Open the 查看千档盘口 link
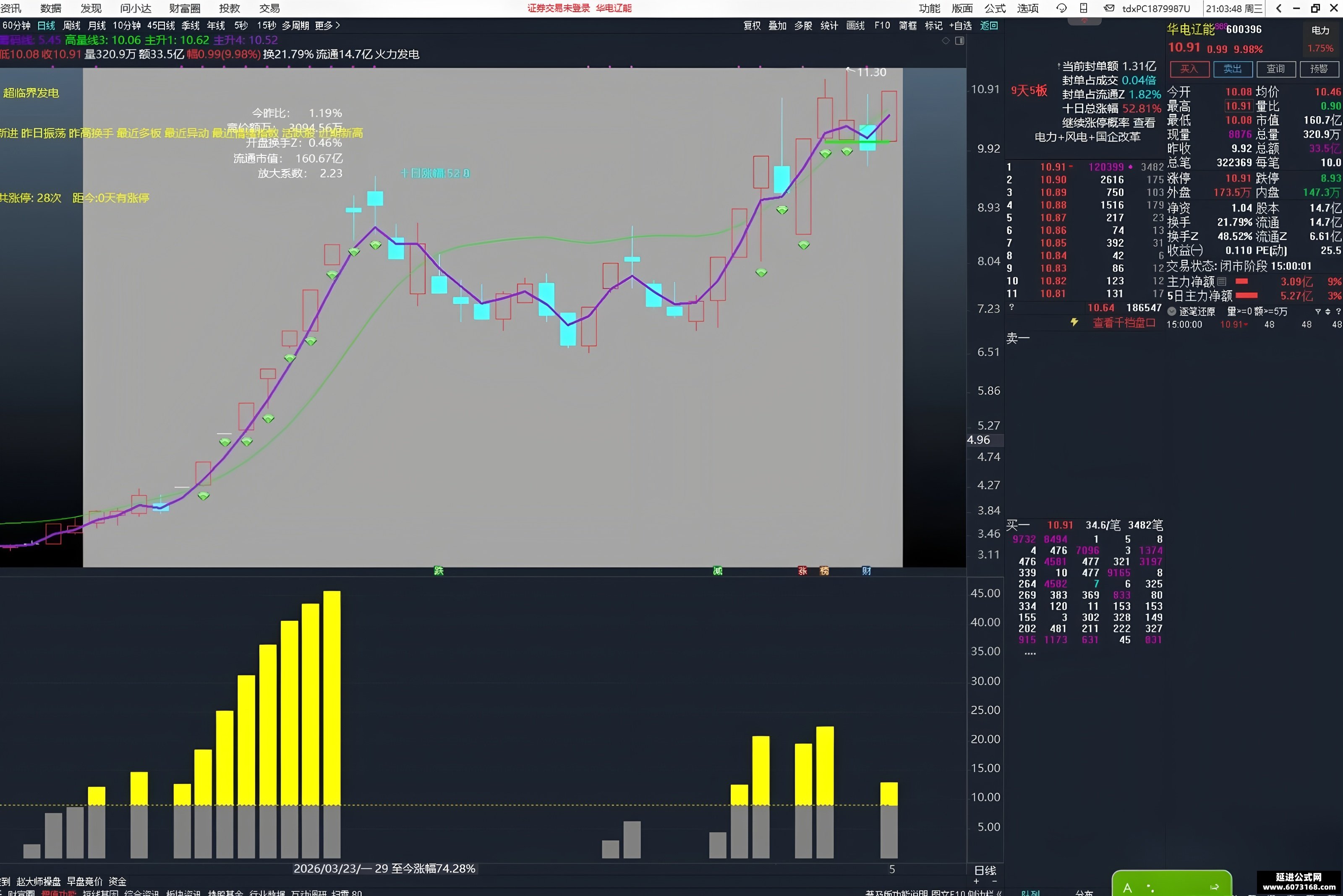Screen dimensions: 1343x896 [x=1124, y=322]
